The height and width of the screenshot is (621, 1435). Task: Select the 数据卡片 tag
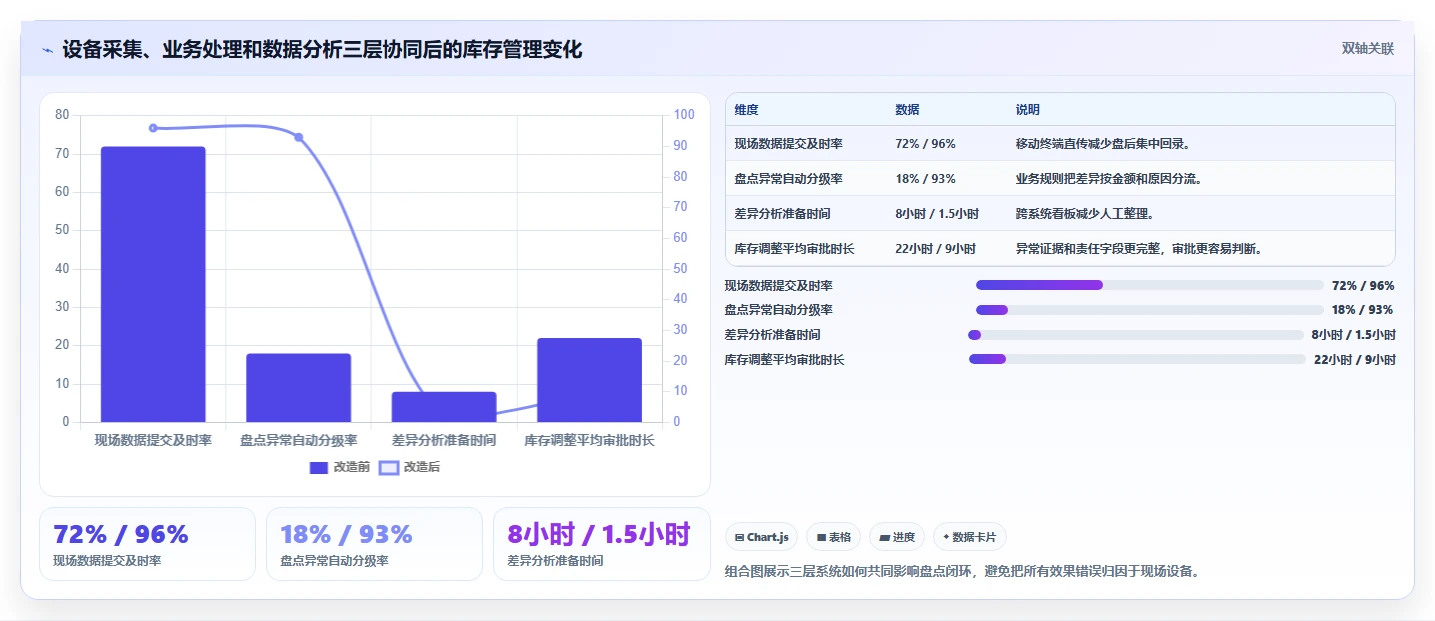coord(969,537)
